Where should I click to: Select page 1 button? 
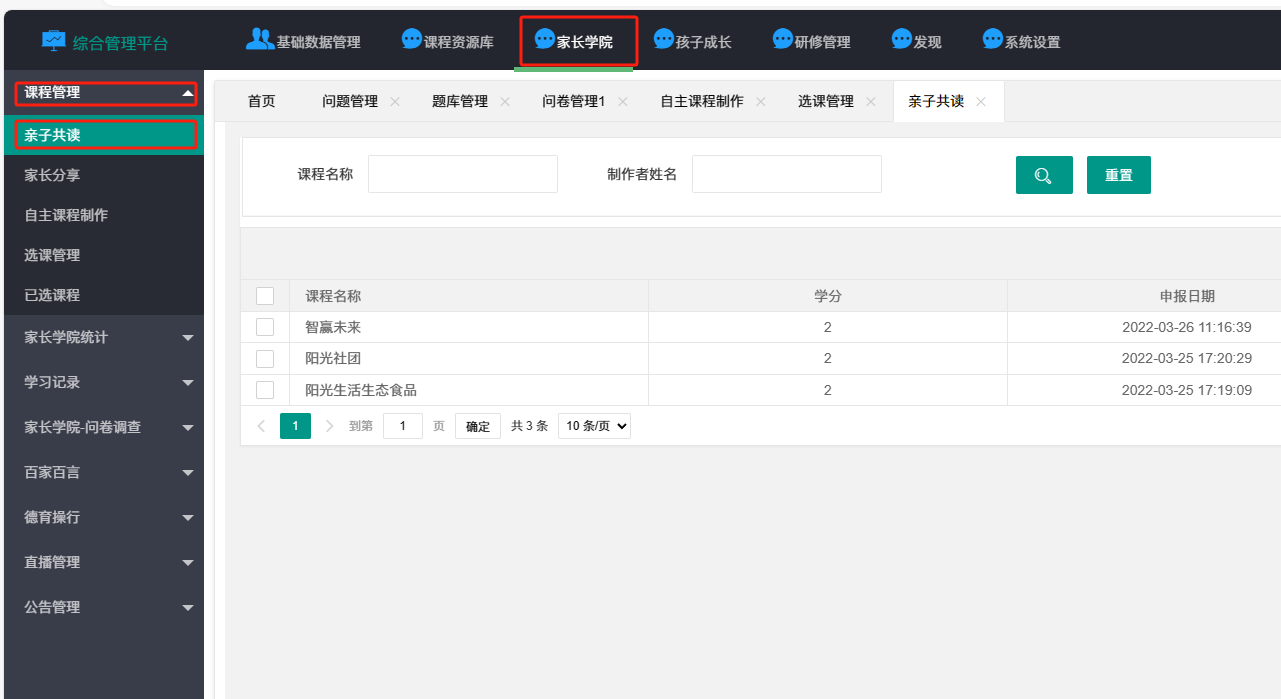pyautogui.click(x=295, y=426)
